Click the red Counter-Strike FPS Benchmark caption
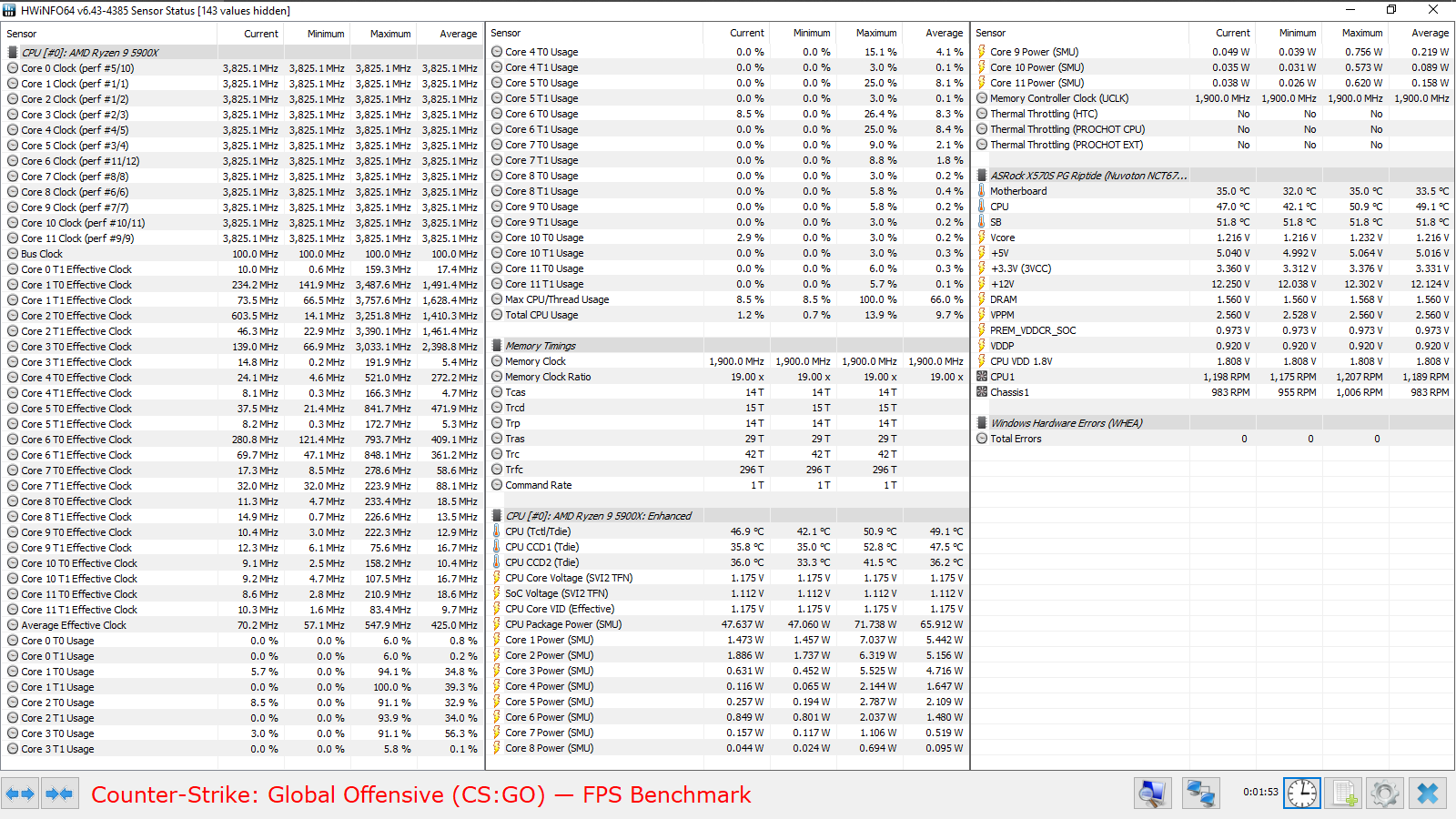The width and height of the screenshot is (1456, 819). tap(421, 794)
